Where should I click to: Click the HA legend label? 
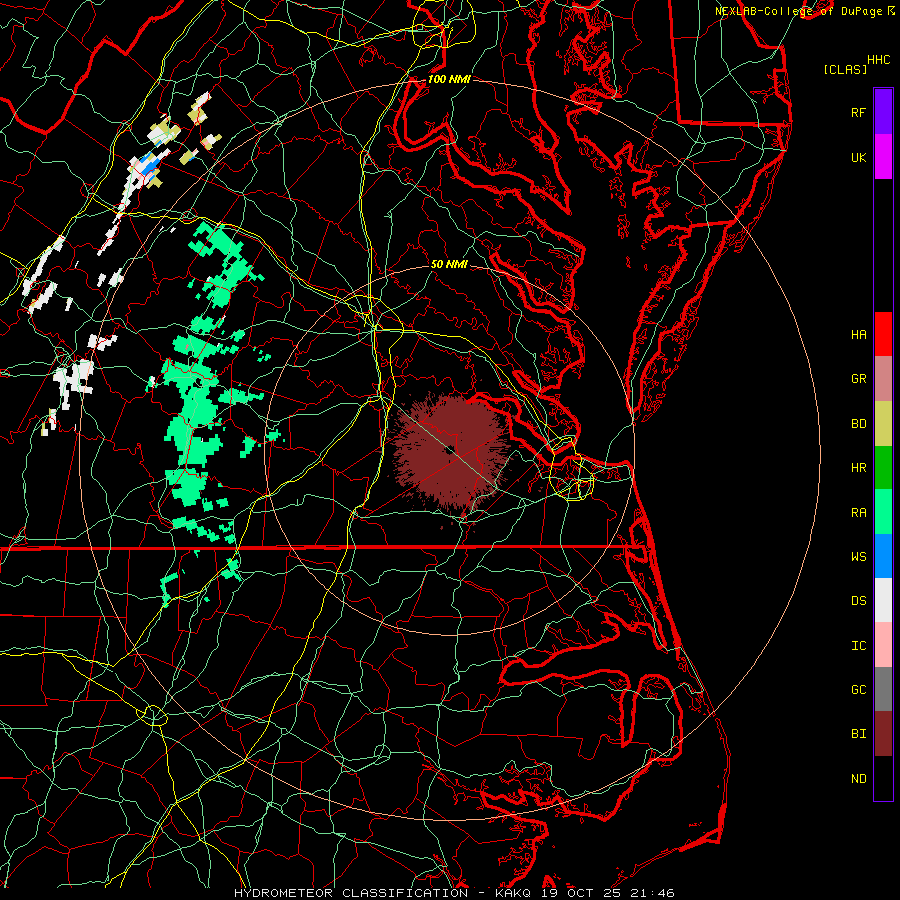coord(858,334)
